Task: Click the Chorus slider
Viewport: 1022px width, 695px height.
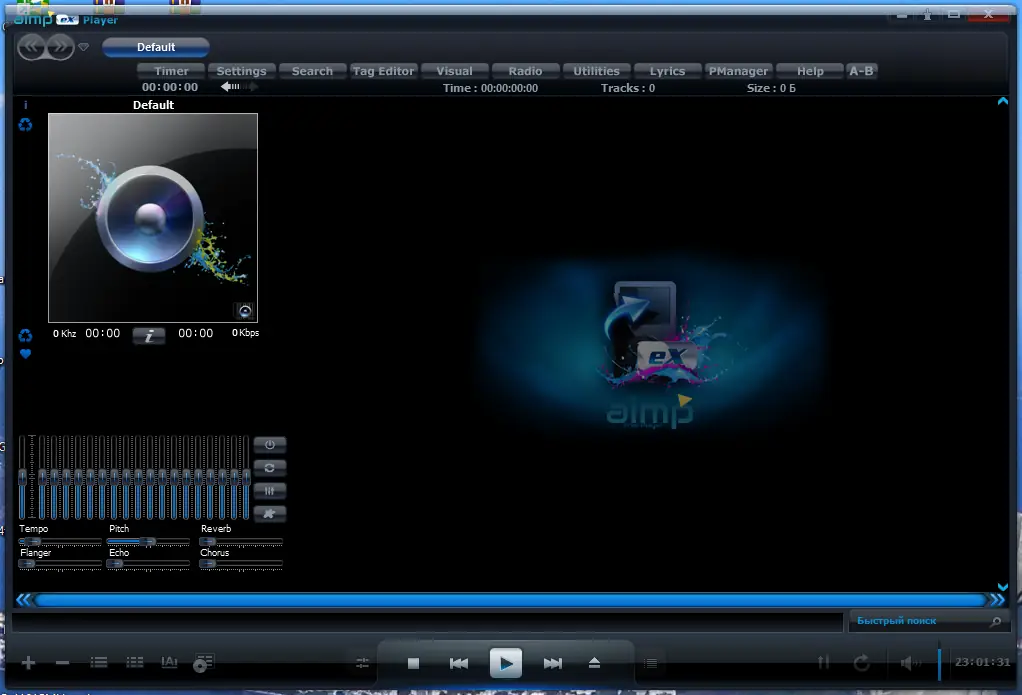Action: 241,564
